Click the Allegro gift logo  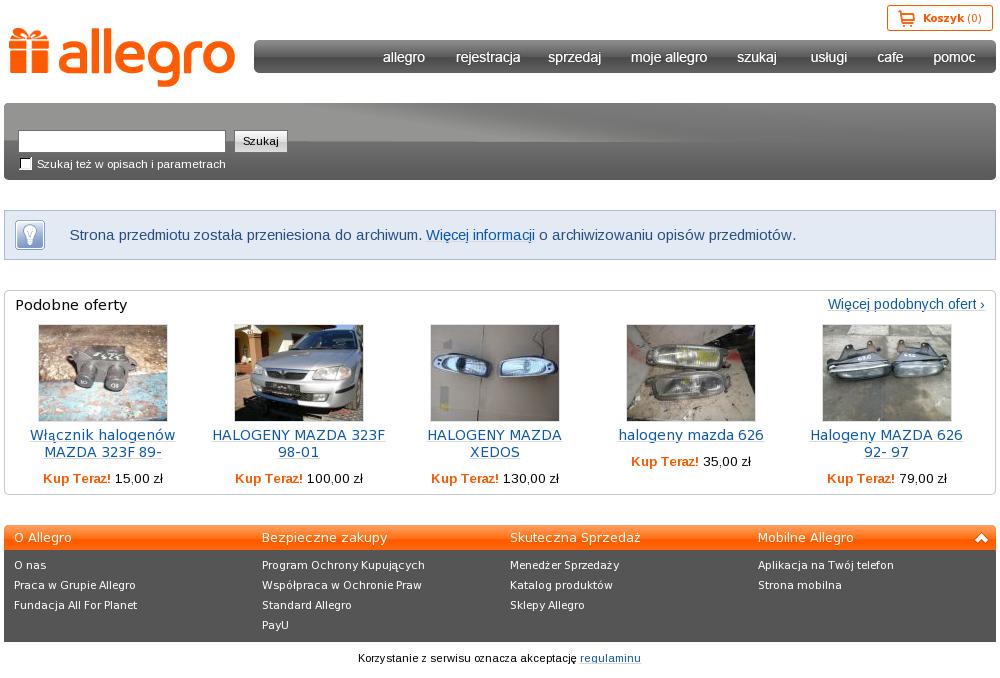122,56
